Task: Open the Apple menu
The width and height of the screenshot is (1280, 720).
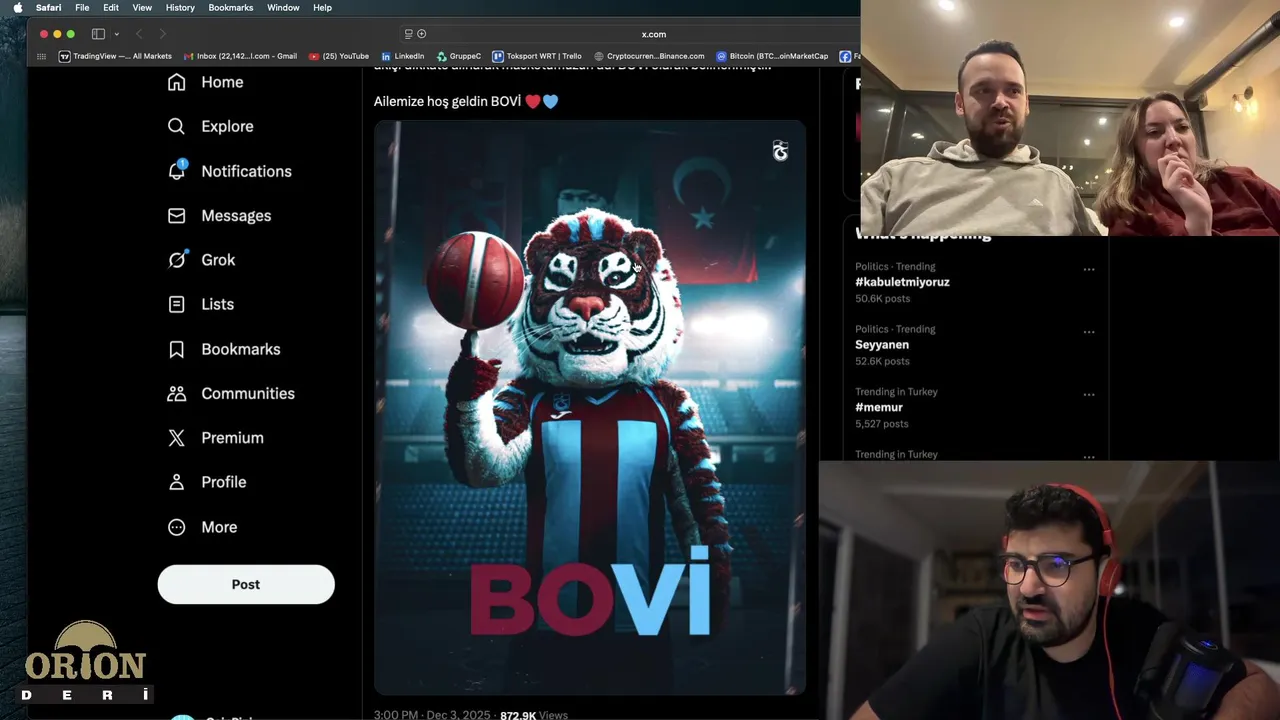Action: click(x=17, y=7)
